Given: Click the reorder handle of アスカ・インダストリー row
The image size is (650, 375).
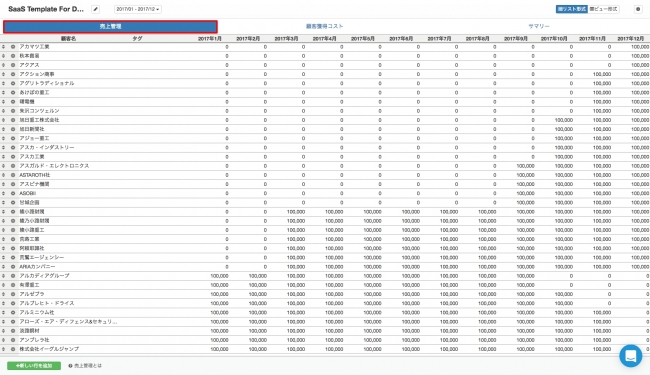Looking at the screenshot, I should [x=4, y=148].
